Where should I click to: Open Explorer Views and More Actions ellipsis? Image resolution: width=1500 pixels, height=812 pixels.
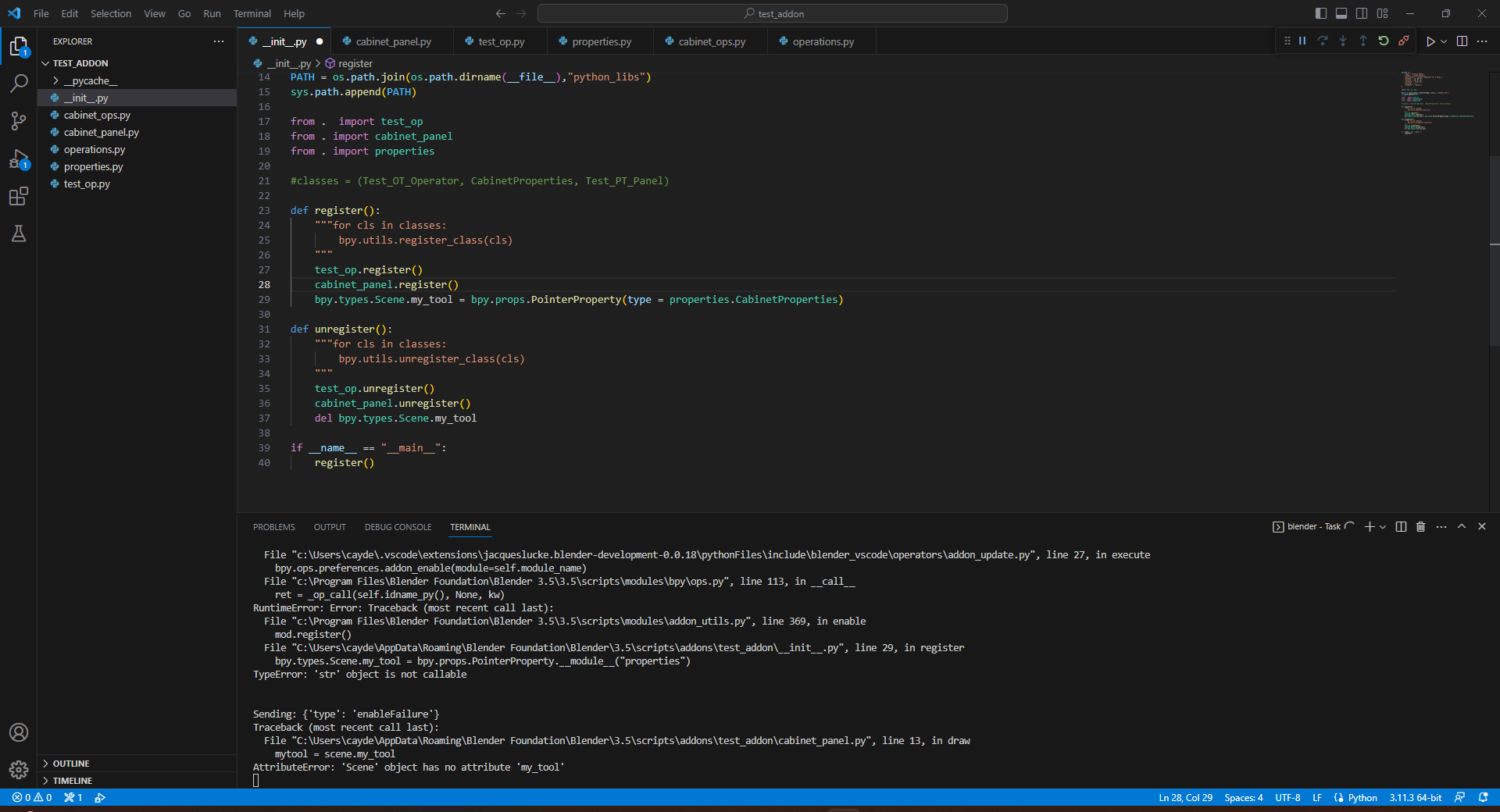click(219, 41)
